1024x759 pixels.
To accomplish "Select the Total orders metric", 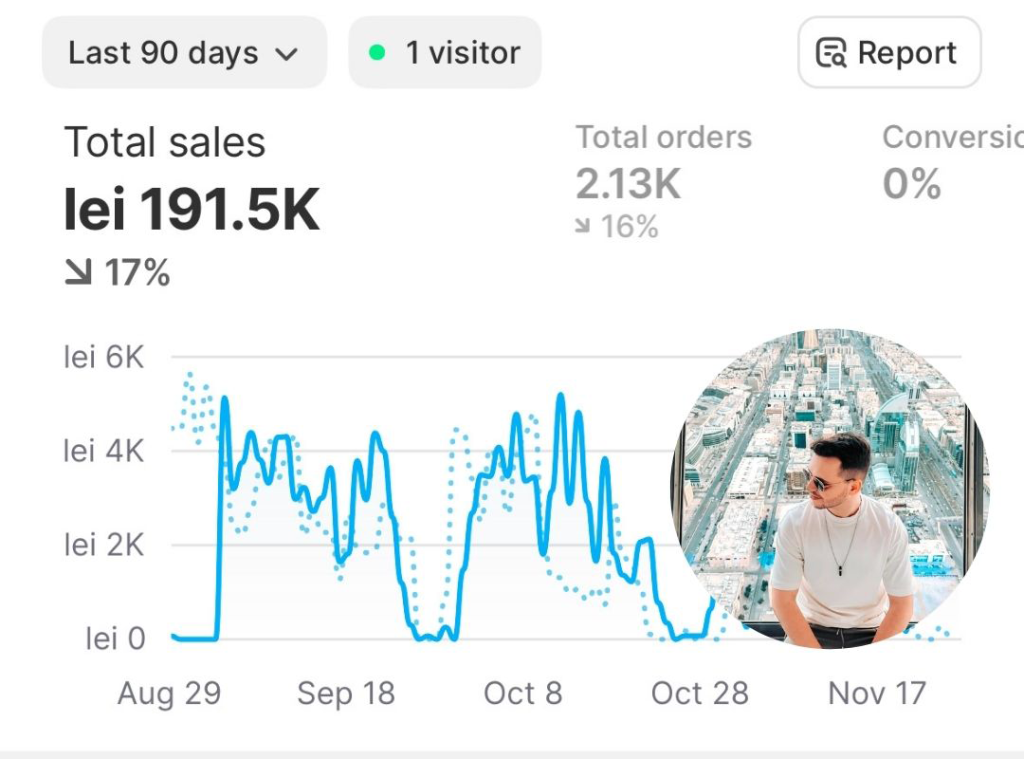I will 663,137.
